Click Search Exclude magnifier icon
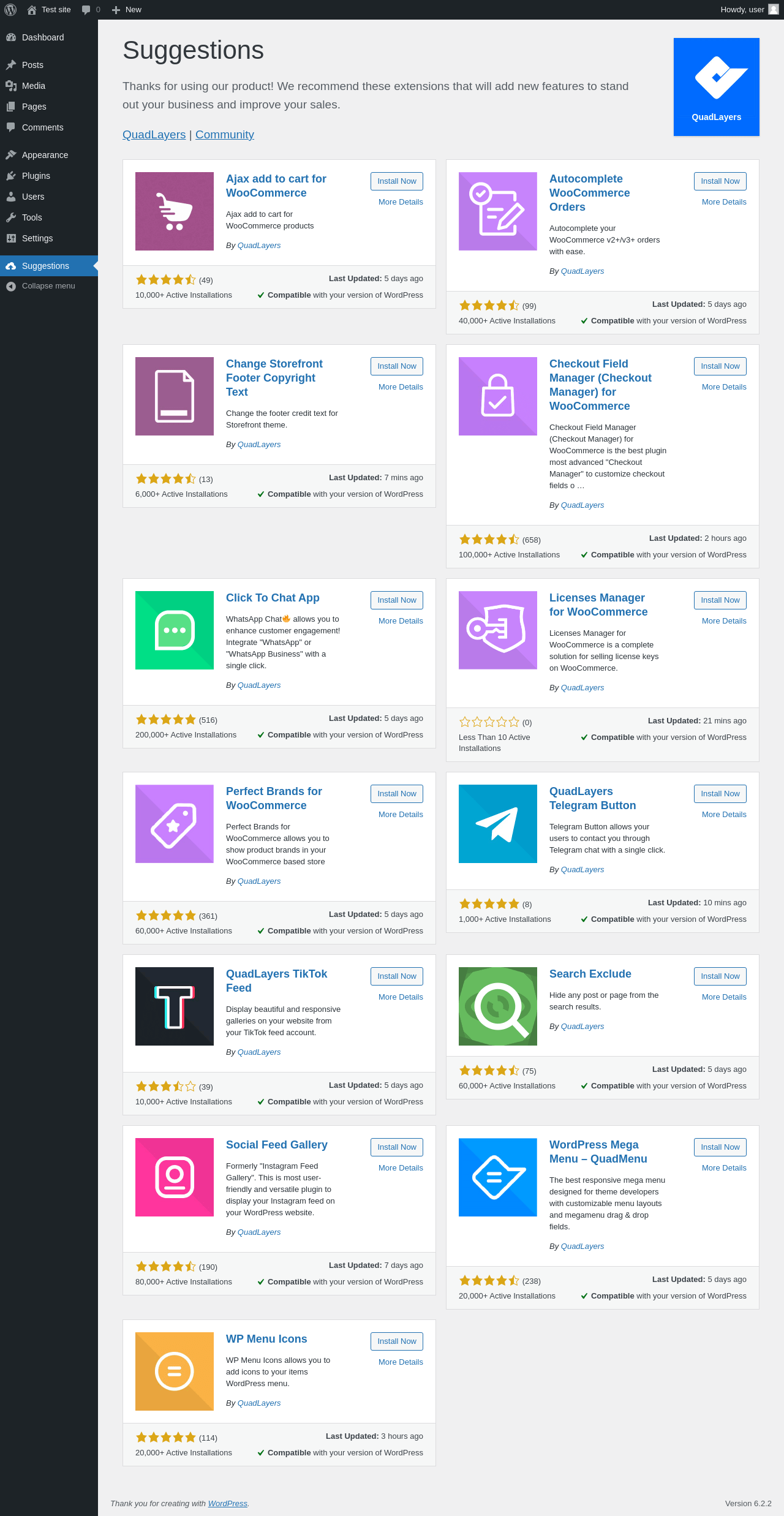 (x=498, y=1006)
